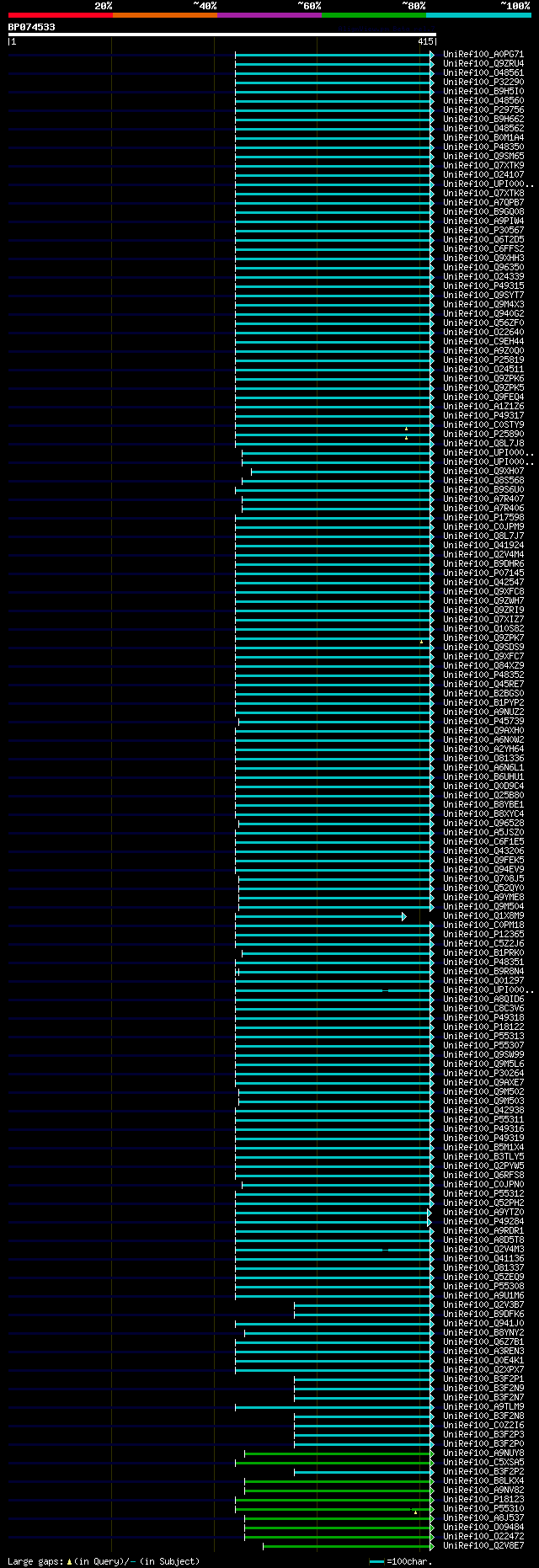This screenshot has height=1568, width=539.
Task: Select the UniRef100_Q9M4X3 label
Action: (483, 305)
